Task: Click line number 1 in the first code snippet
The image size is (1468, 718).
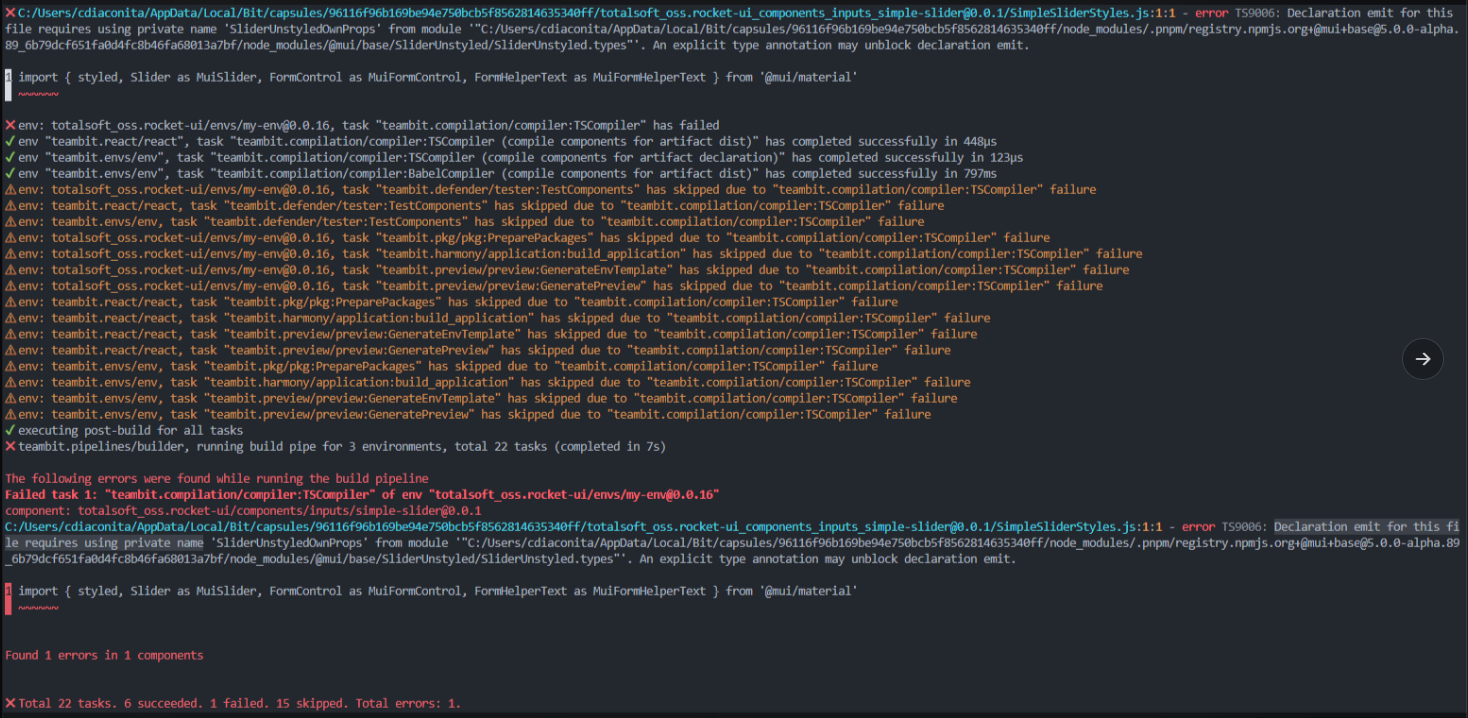Action: click(x=7, y=77)
